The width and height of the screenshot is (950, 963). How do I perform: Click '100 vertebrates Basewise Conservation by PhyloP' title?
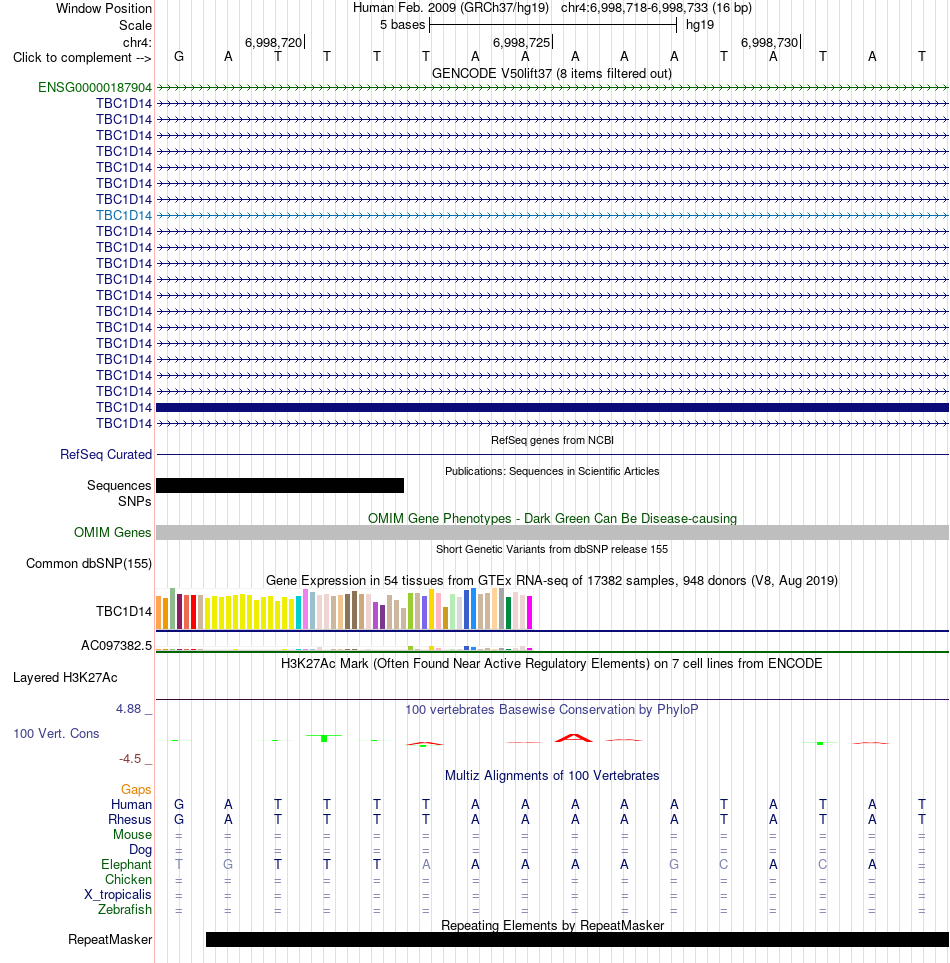(552, 709)
